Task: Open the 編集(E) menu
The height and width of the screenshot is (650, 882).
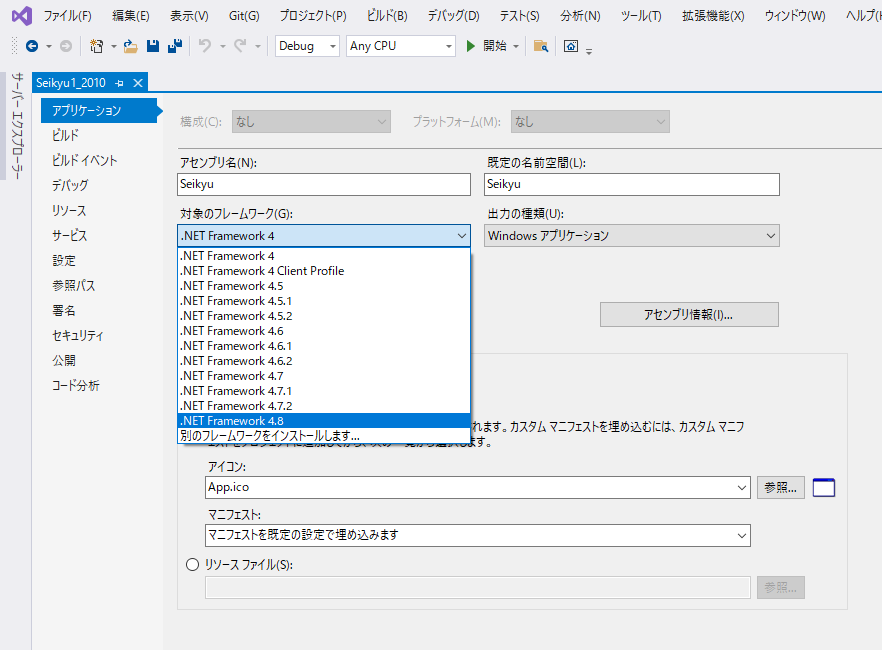Action: pyautogui.click(x=130, y=16)
